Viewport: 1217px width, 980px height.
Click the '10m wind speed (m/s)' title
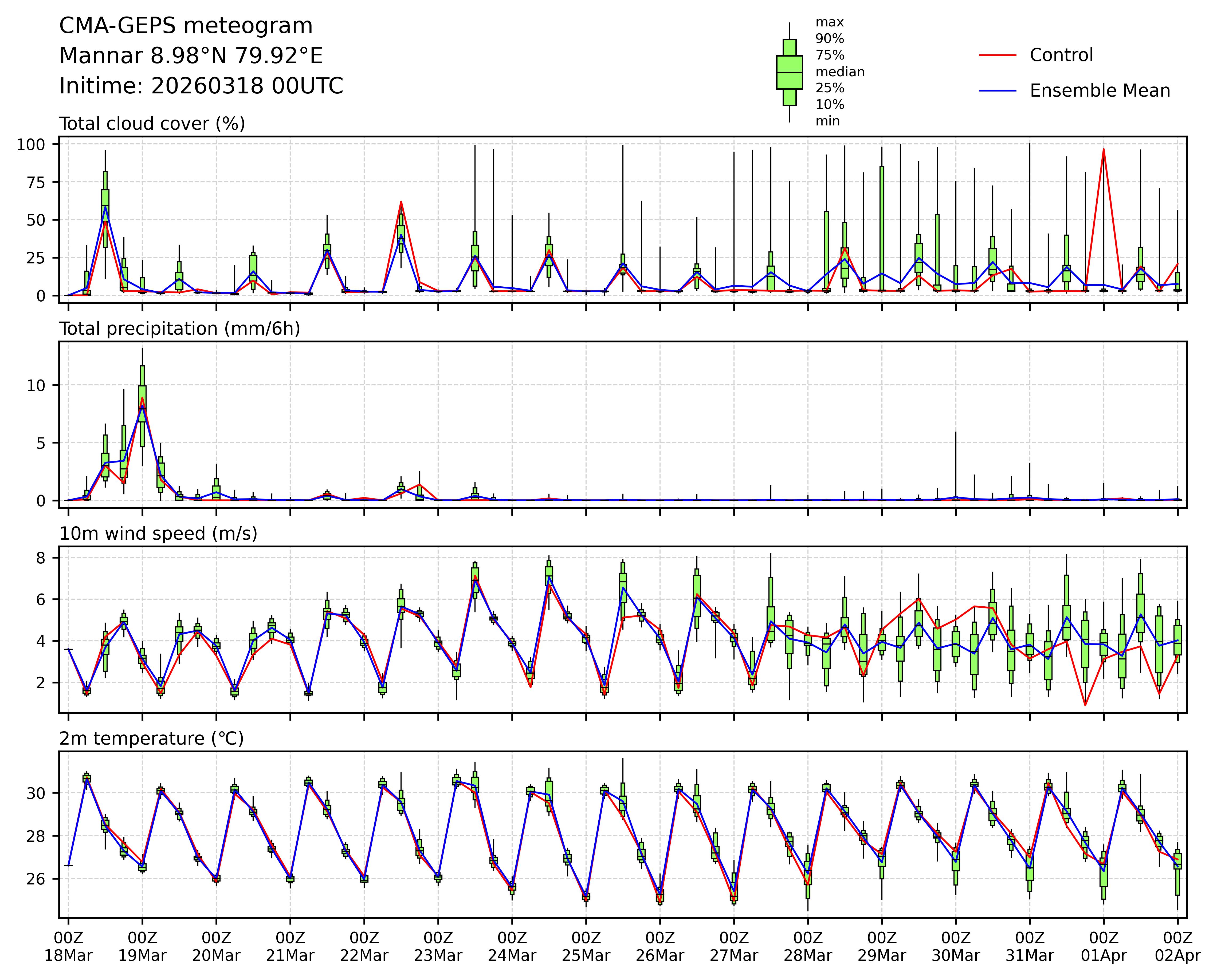(158, 534)
